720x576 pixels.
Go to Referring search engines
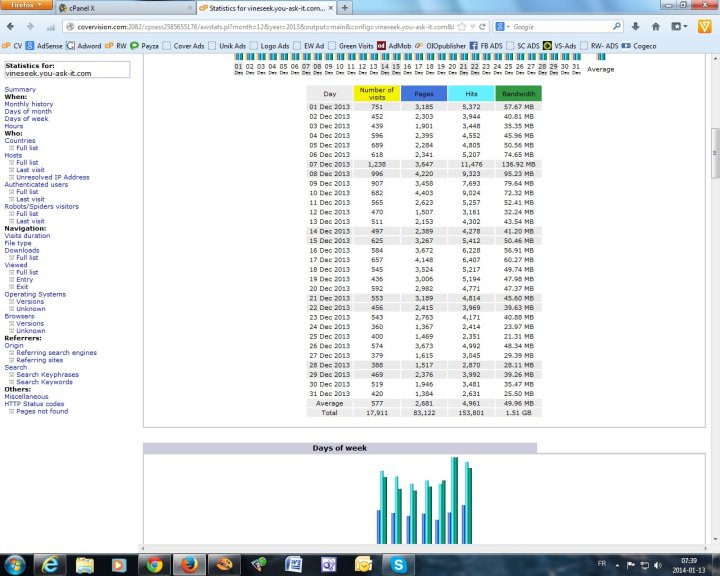[56, 352]
